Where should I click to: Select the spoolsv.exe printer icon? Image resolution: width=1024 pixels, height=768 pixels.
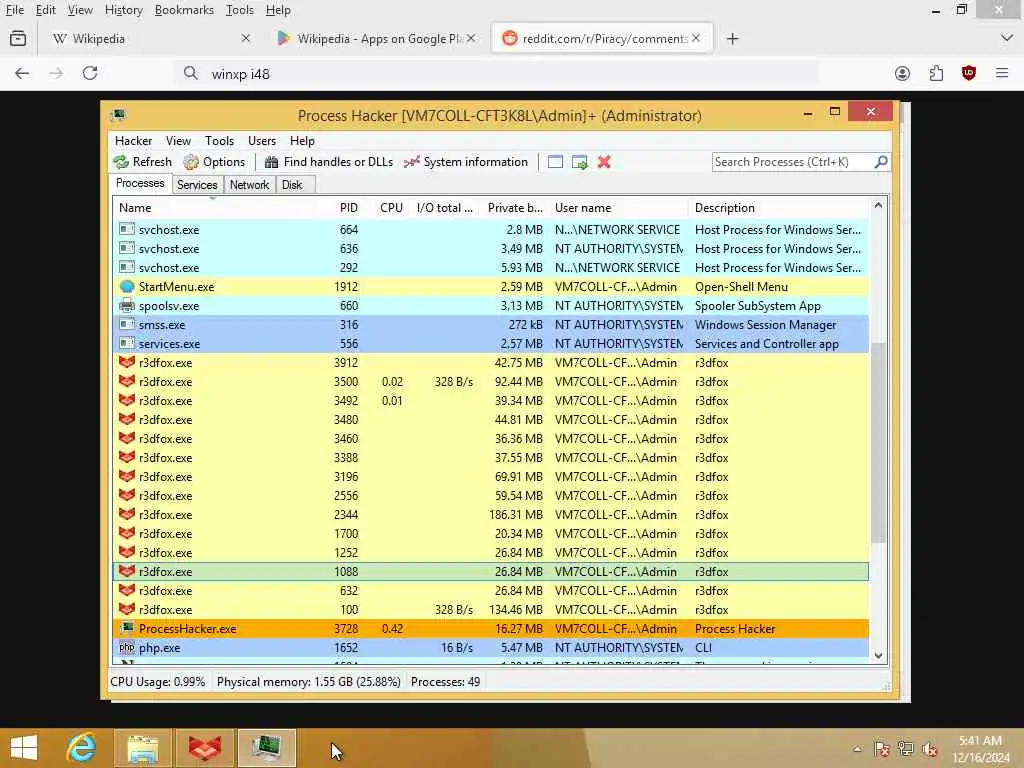tap(127, 306)
